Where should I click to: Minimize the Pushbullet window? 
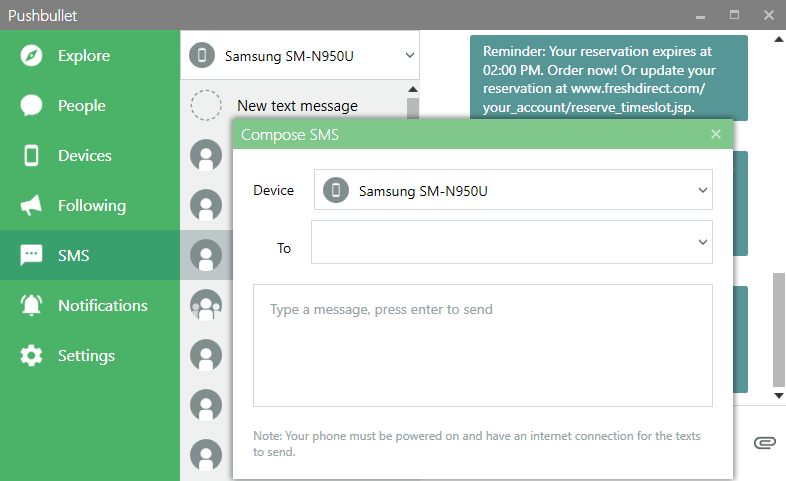click(700, 16)
